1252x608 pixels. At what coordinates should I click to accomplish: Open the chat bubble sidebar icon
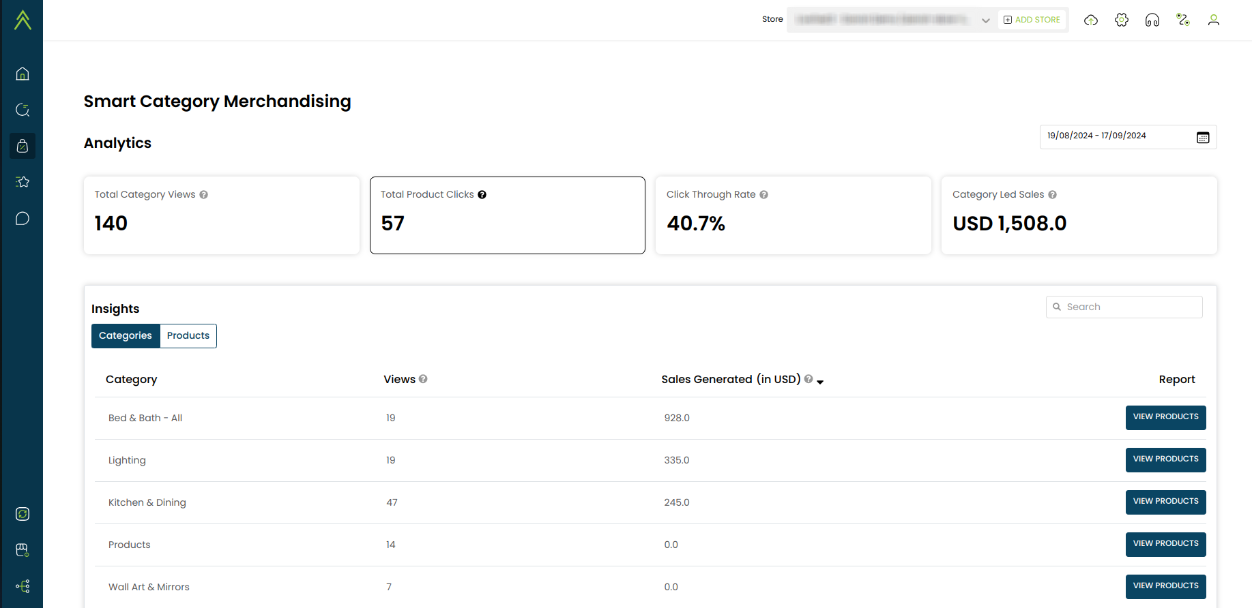click(22, 218)
